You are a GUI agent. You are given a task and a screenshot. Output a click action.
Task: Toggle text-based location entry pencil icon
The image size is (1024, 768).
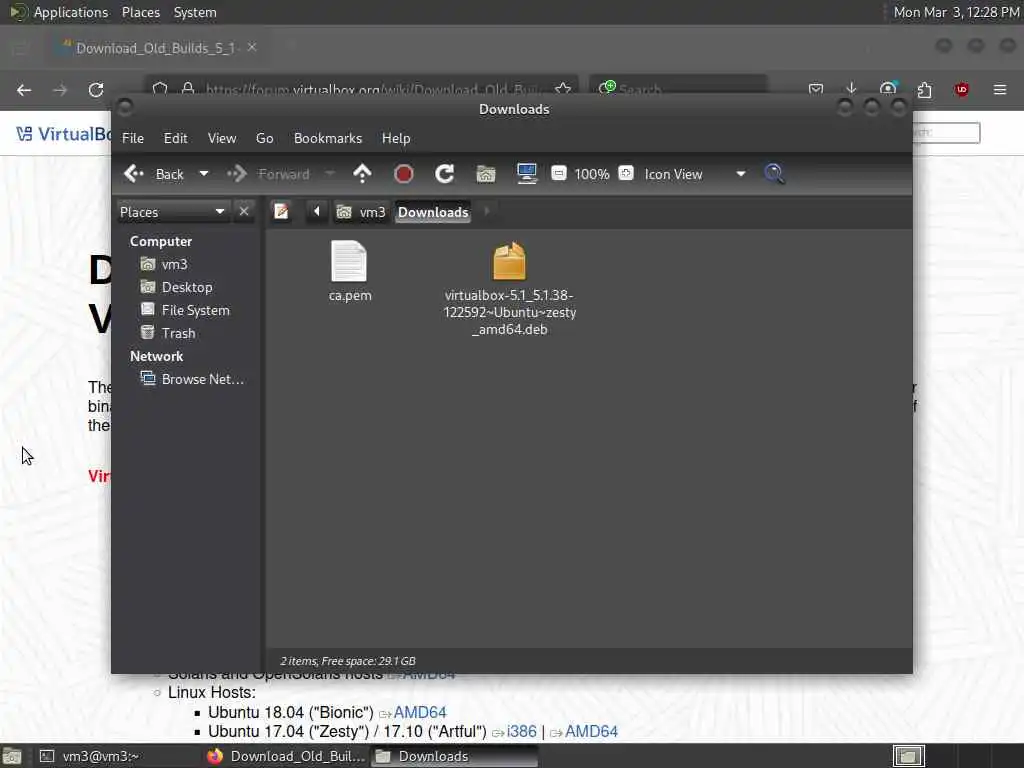click(281, 212)
